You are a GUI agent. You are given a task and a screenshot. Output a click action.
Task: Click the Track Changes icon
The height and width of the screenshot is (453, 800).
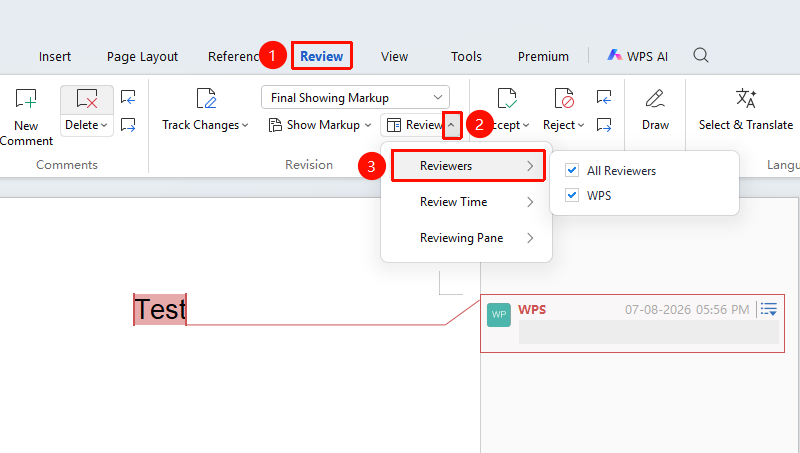[x=206, y=98]
